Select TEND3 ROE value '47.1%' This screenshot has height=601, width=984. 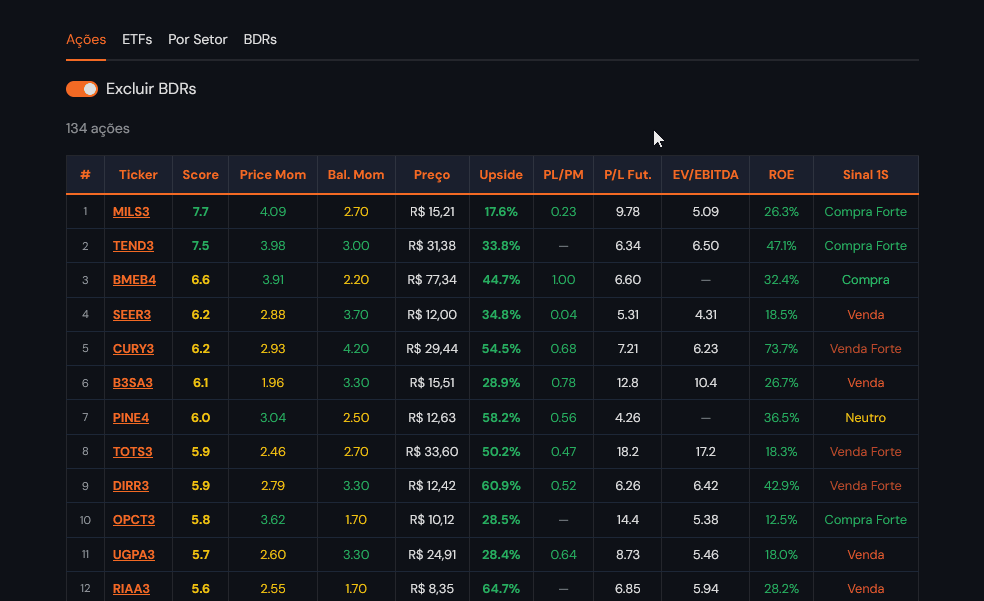781,246
